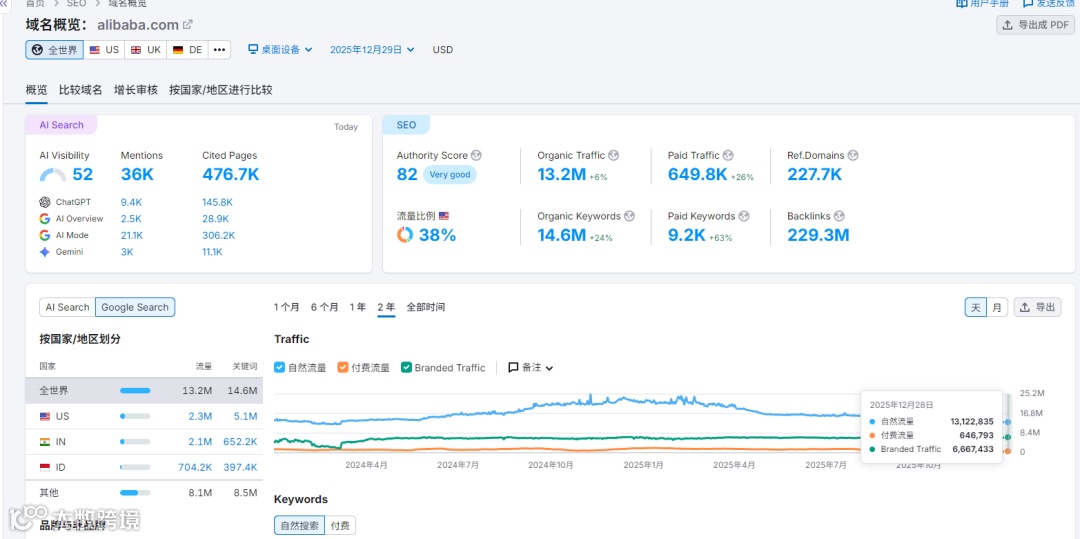Select the 全部时间 time range
Screen dimensions: 1080x539
tap(426, 308)
